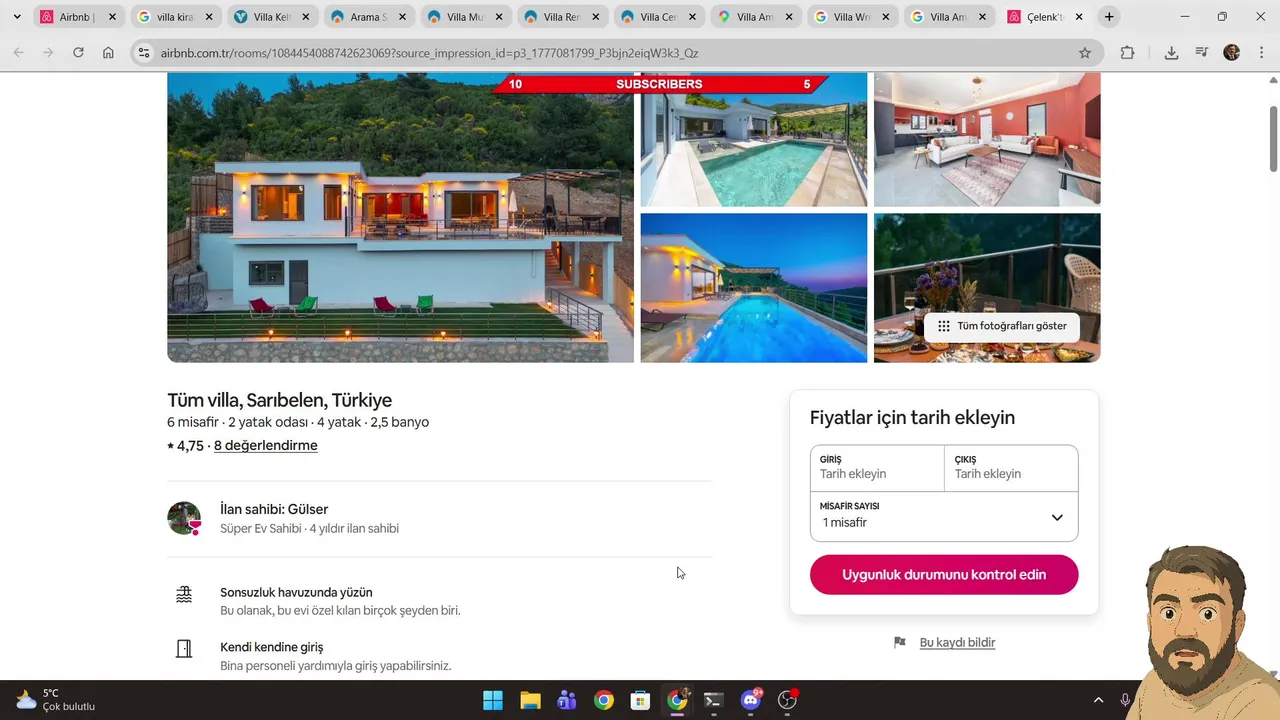1280x720 pixels.
Task: Open the Chrome downloads icon
Action: tap(1171, 53)
